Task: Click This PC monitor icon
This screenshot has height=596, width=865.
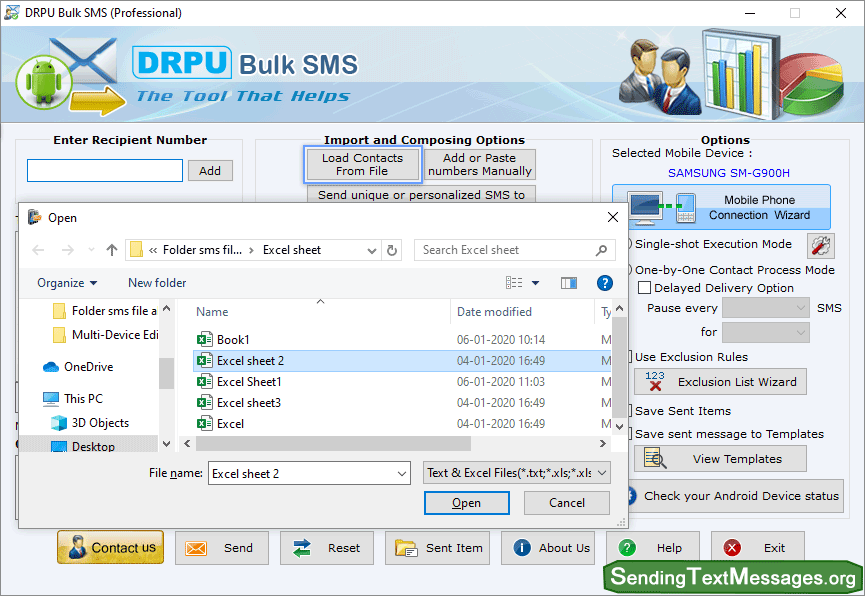Action: tap(51, 398)
